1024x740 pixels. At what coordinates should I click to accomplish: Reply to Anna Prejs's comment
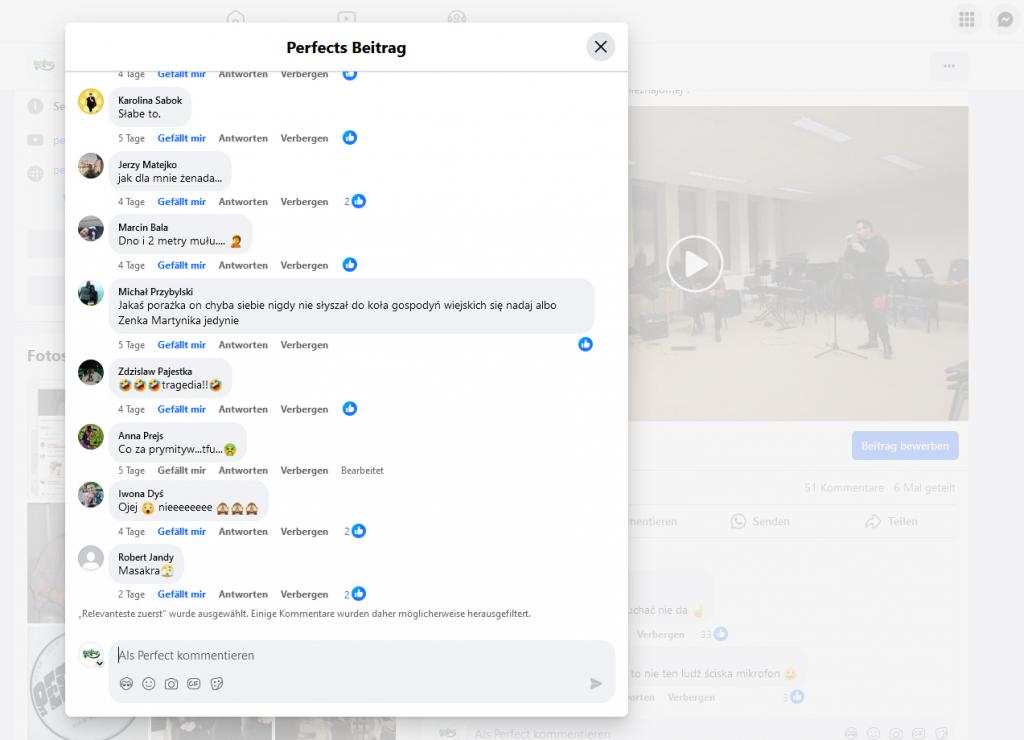243,470
